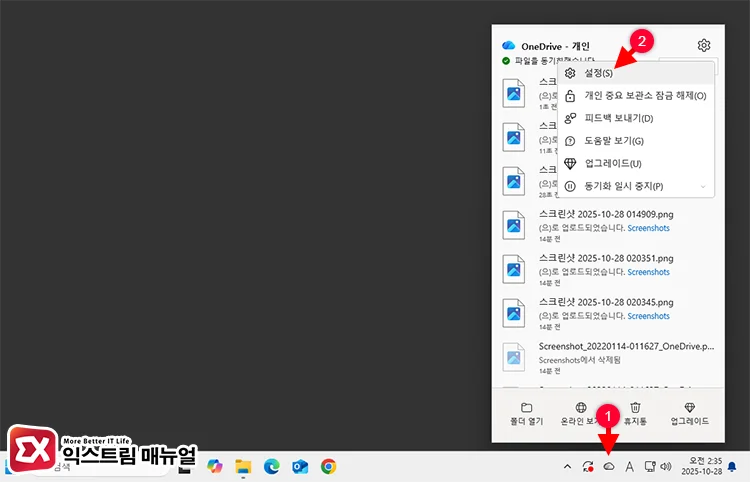The height and width of the screenshot is (482, 750).
Task: Launch Microsoft Edge from the taskbar
Action: (x=271, y=467)
